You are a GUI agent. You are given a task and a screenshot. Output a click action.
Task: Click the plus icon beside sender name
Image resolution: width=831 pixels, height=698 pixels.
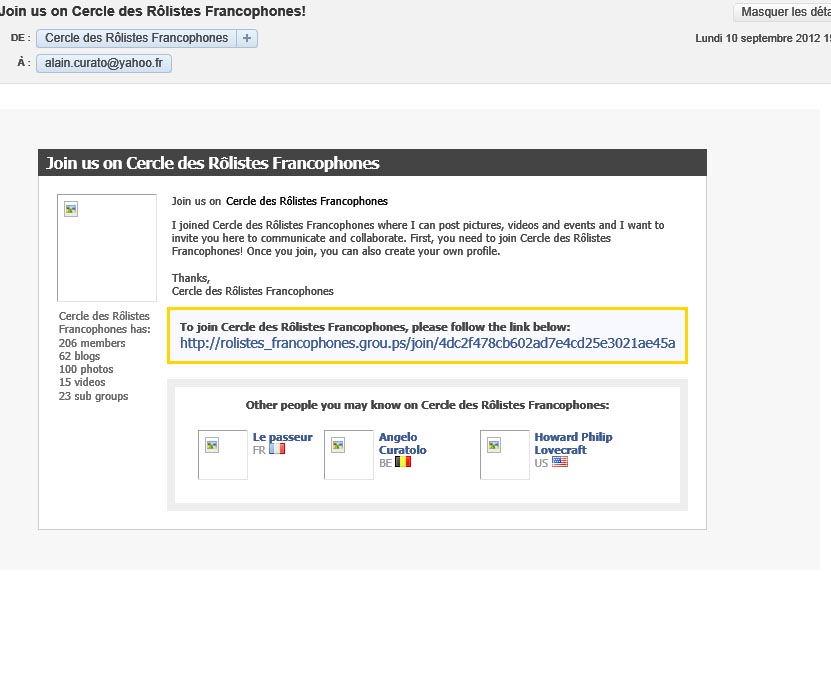coord(247,38)
